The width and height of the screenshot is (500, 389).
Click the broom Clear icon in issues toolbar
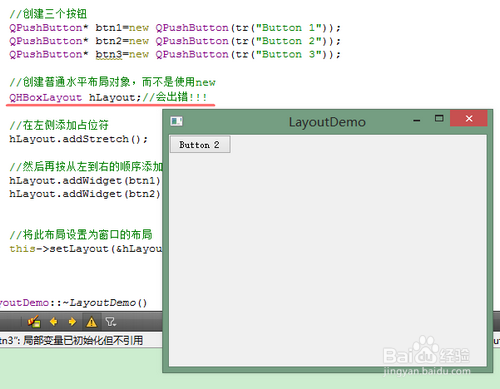(34, 322)
